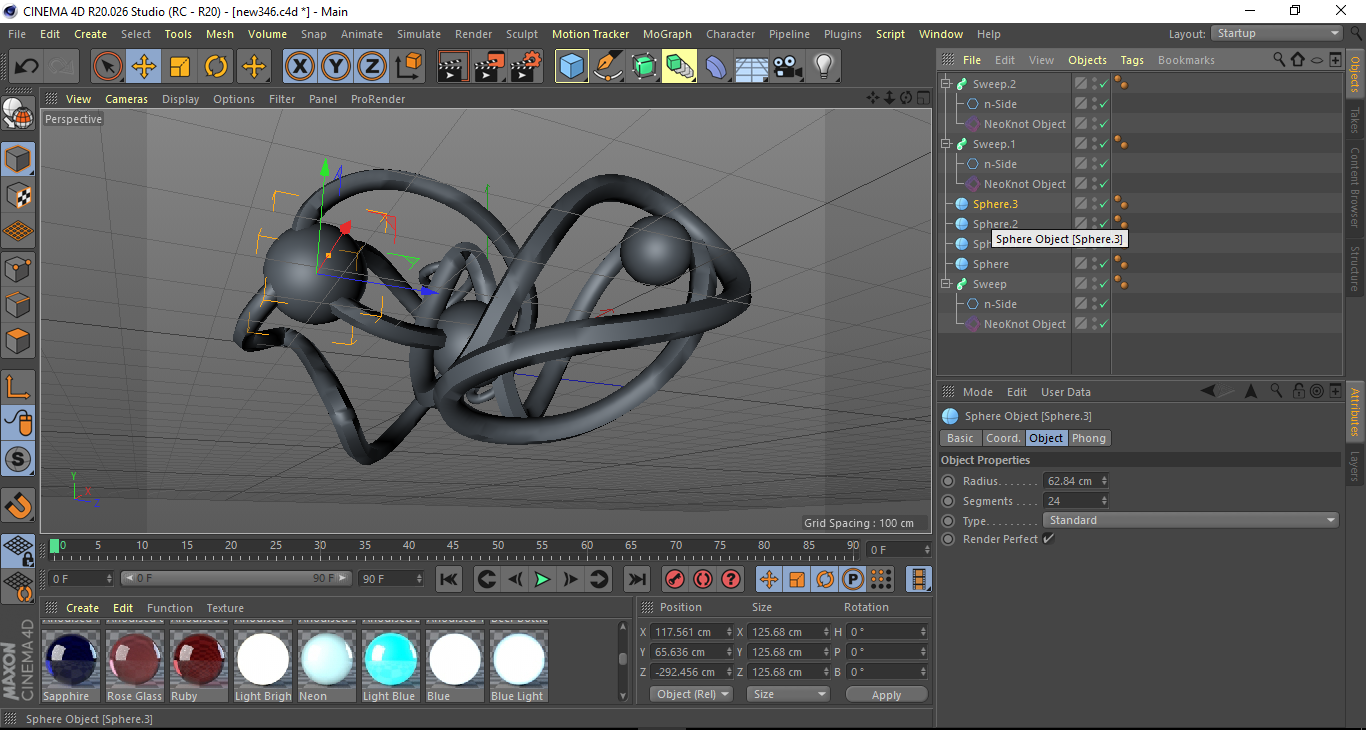Open the MoGraph menu

pyautogui.click(x=667, y=34)
